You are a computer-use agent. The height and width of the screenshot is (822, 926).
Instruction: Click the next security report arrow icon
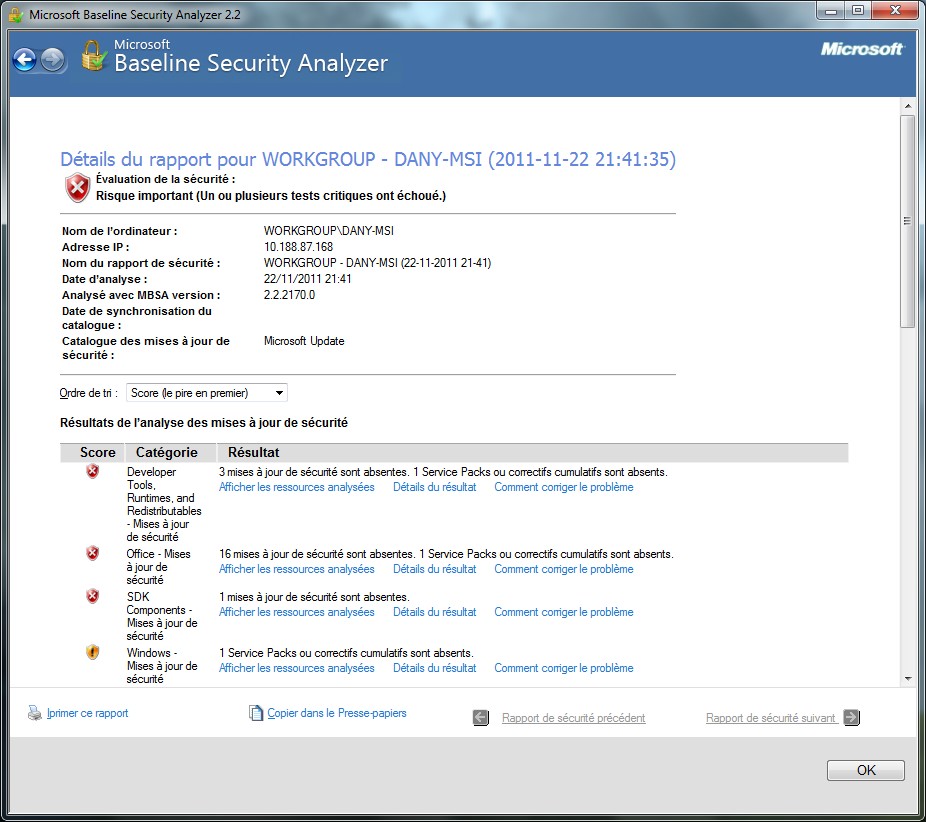tap(852, 717)
